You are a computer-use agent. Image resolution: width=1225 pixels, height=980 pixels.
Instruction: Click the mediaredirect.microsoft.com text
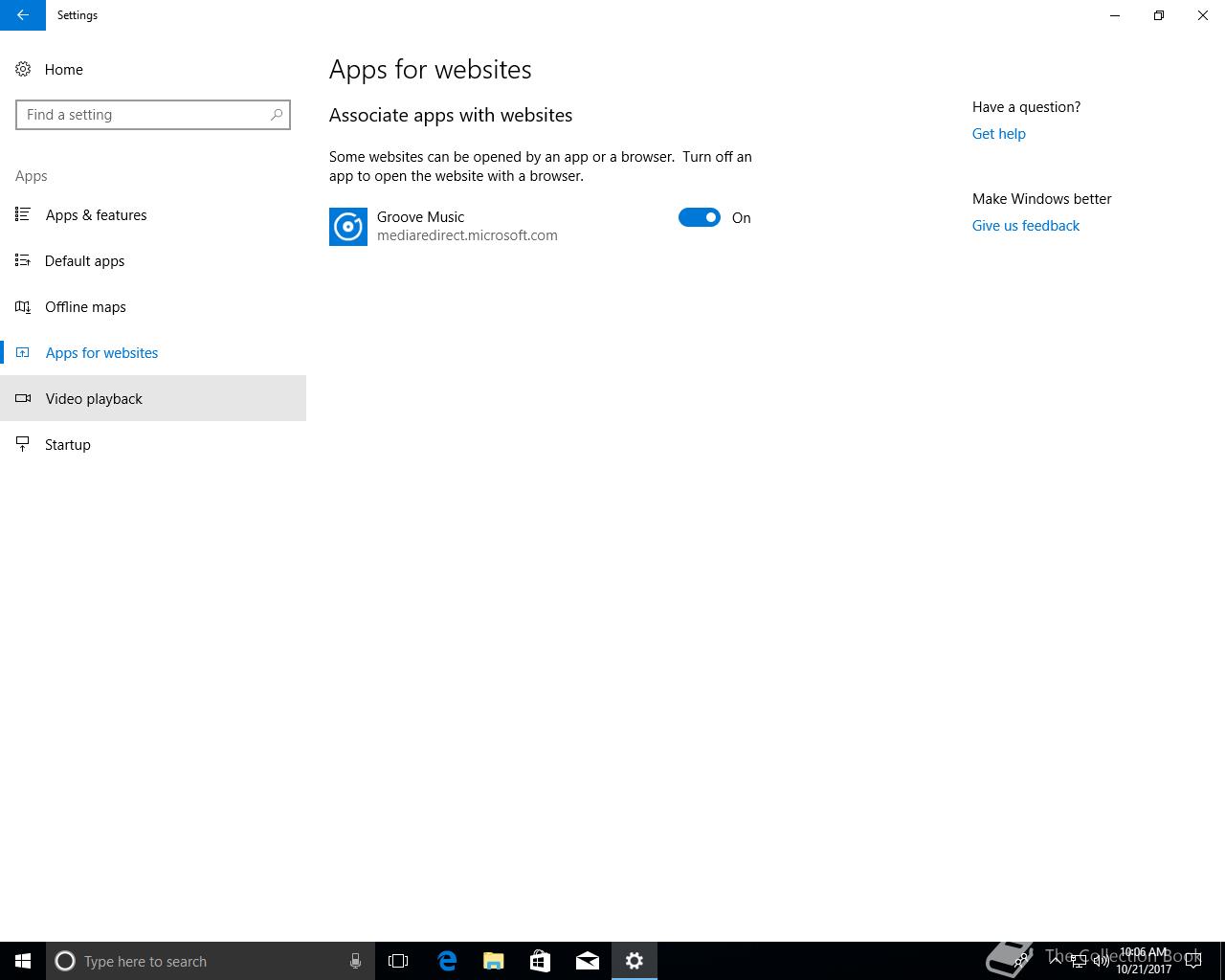467,235
